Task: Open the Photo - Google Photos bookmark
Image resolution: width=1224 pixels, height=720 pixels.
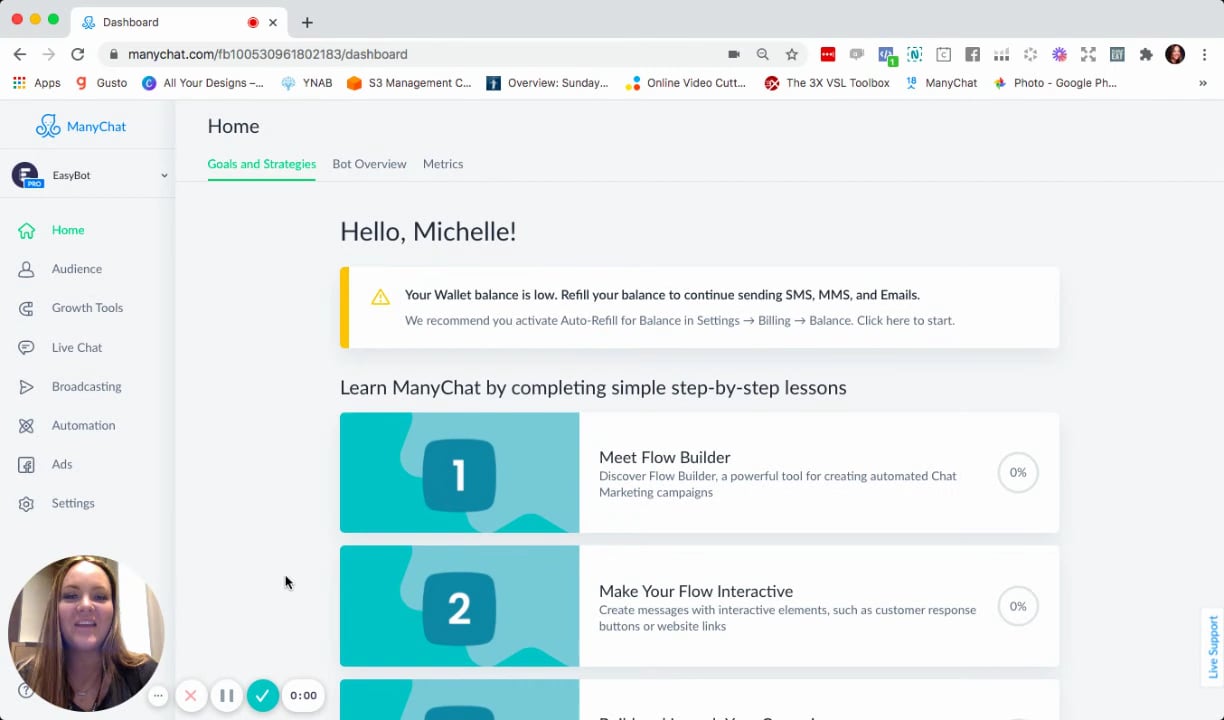Action: 1054,83
